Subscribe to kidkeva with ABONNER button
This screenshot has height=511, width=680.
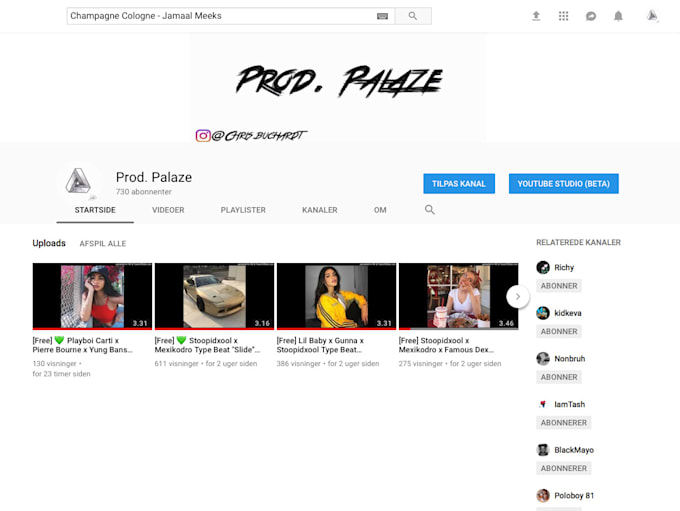point(559,331)
